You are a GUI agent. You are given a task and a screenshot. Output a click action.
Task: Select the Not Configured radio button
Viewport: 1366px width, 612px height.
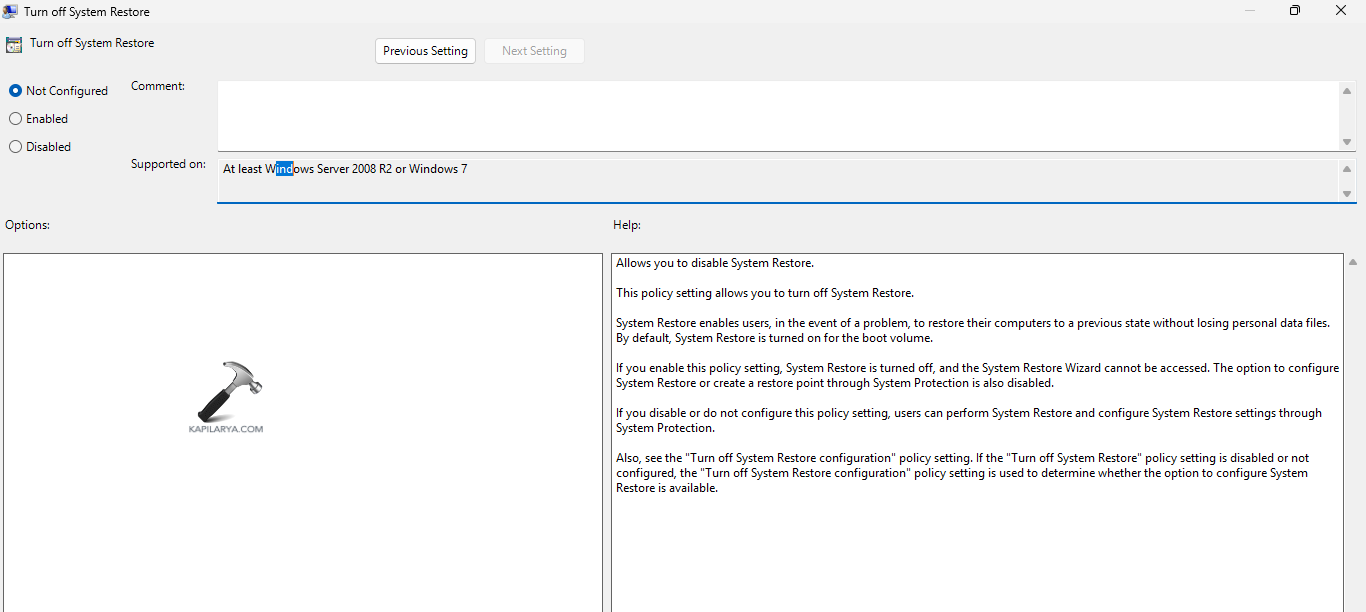[x=16, y=91]
